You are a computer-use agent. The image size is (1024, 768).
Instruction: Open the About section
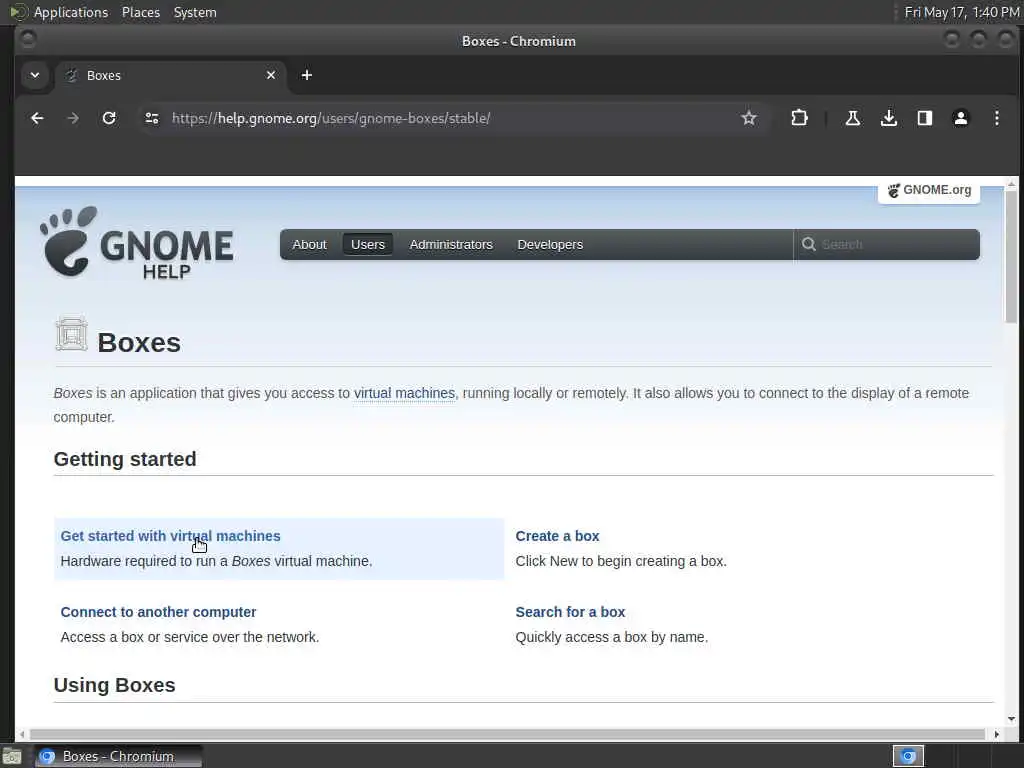309,244
